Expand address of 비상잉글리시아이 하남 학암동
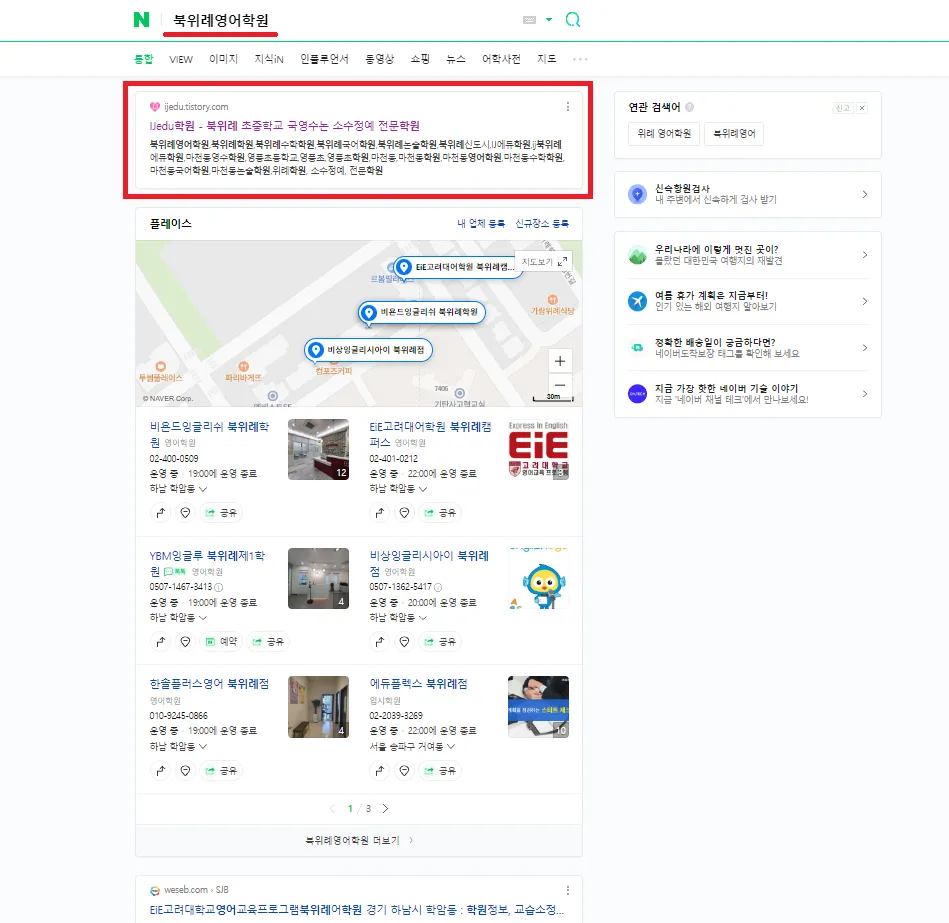This screenshot has width=949, height=923. tap(398, 617)
